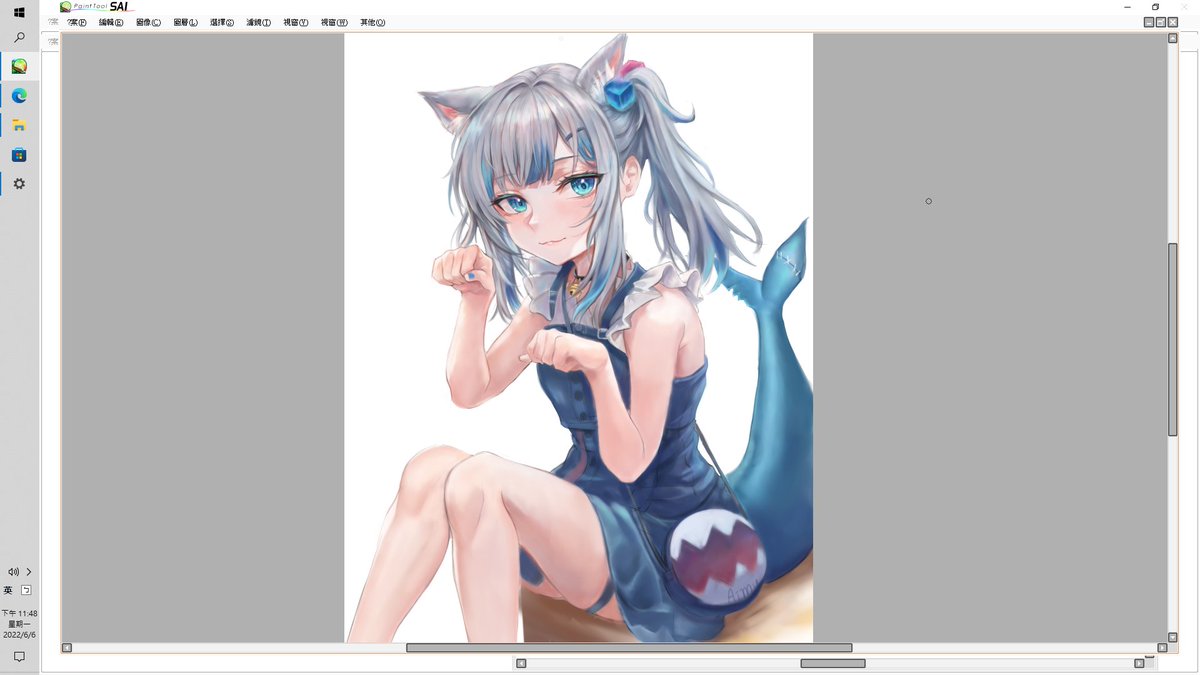Open the 選擇(S) selection menu

point(222,22)
